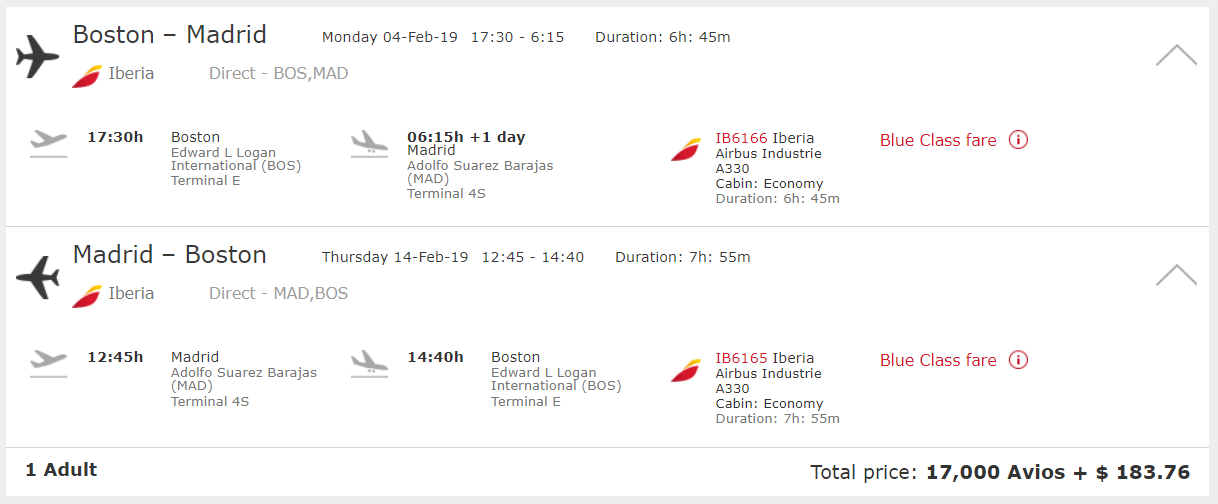Open info icon for outbound Blue Class fare

click(x=1018, y=140)
